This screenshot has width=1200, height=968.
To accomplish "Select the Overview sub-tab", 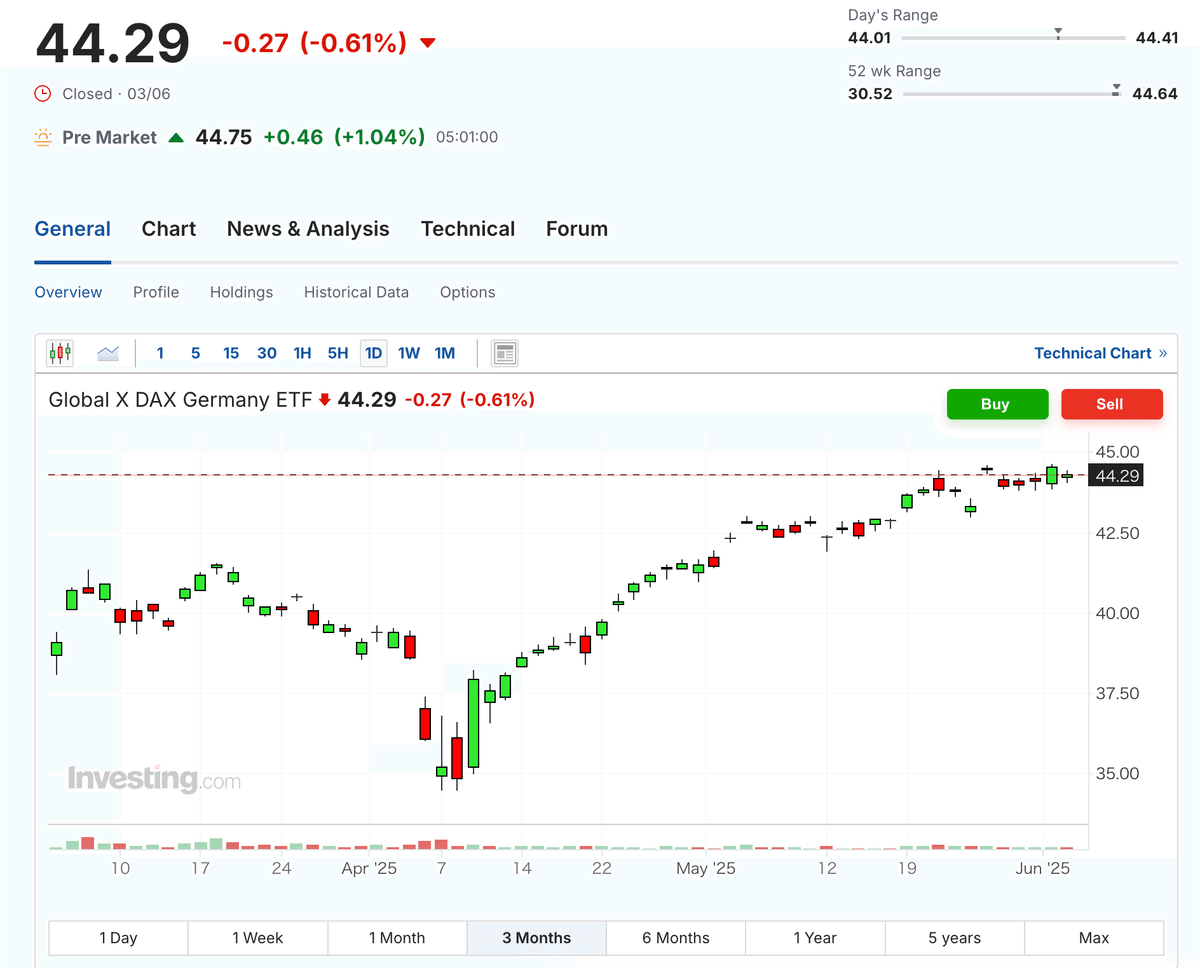I will pyautogui.click(x=68, y=292).
